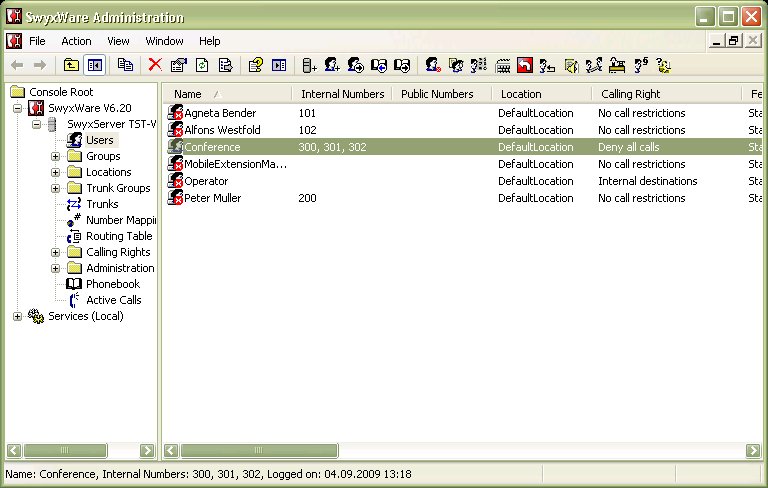Collapse the SwyxServer TST node
The width and height of the screenshot is (768, 488).
click(x=37, y=124)
